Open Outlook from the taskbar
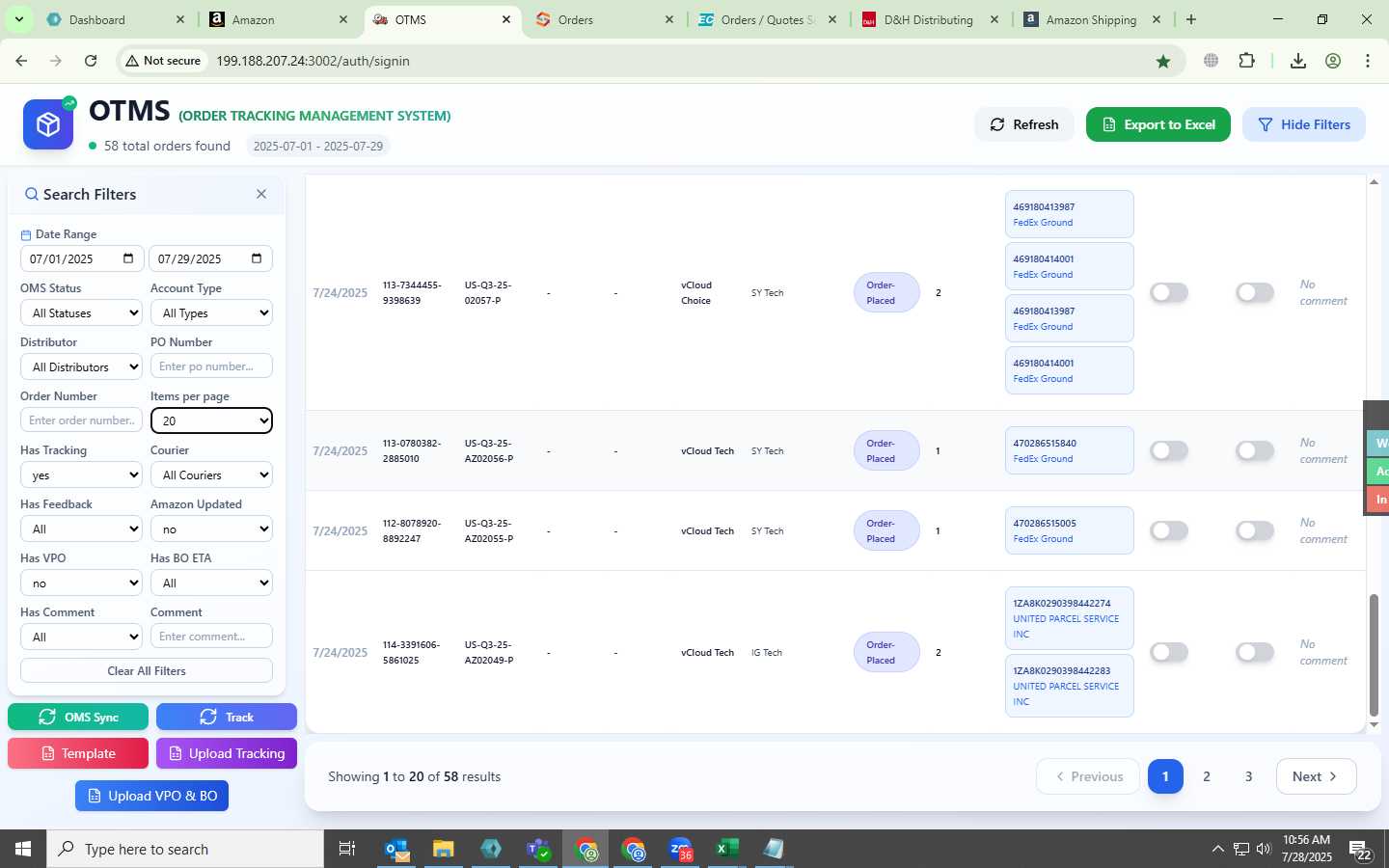This screenshot has height=868, width=1389. pos(396,849)
